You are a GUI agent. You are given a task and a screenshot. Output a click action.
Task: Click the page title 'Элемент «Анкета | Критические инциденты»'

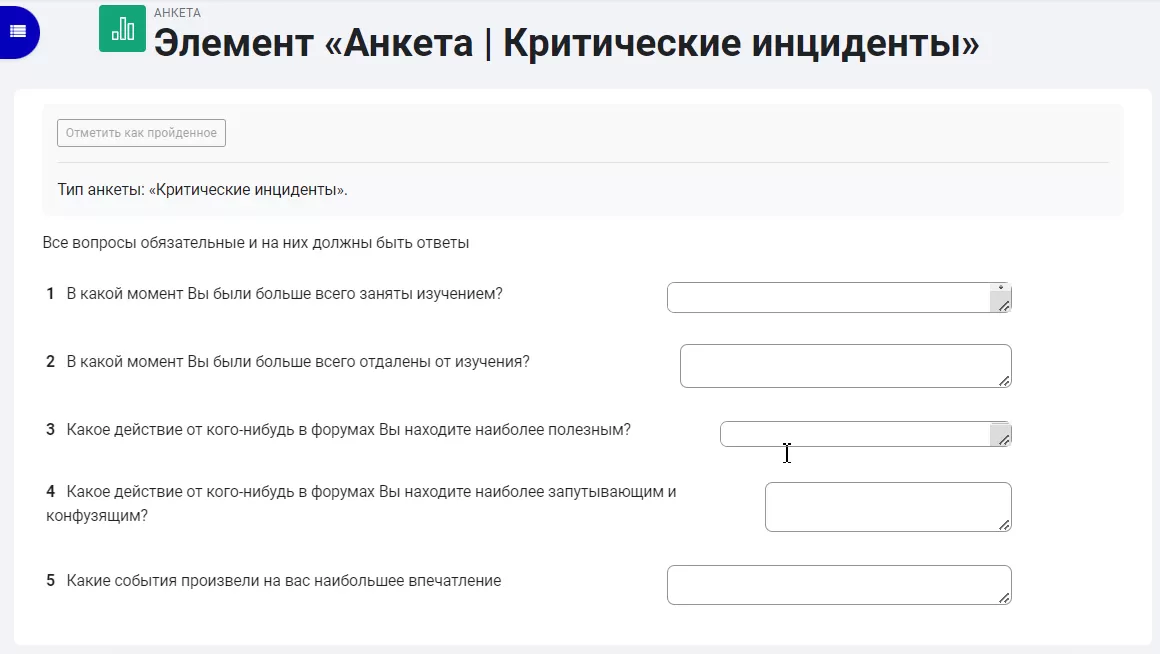click(x=566, y=43)
